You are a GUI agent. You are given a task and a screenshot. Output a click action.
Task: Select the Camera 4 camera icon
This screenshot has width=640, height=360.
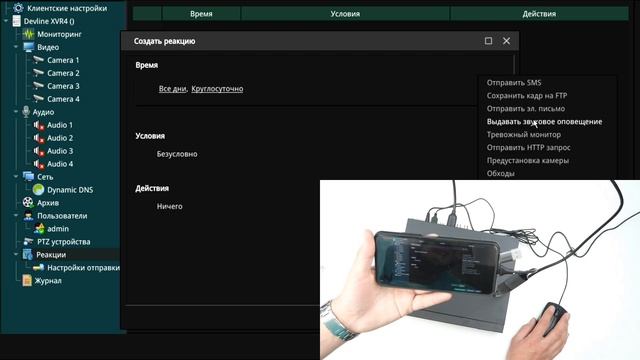coord(38,99)
